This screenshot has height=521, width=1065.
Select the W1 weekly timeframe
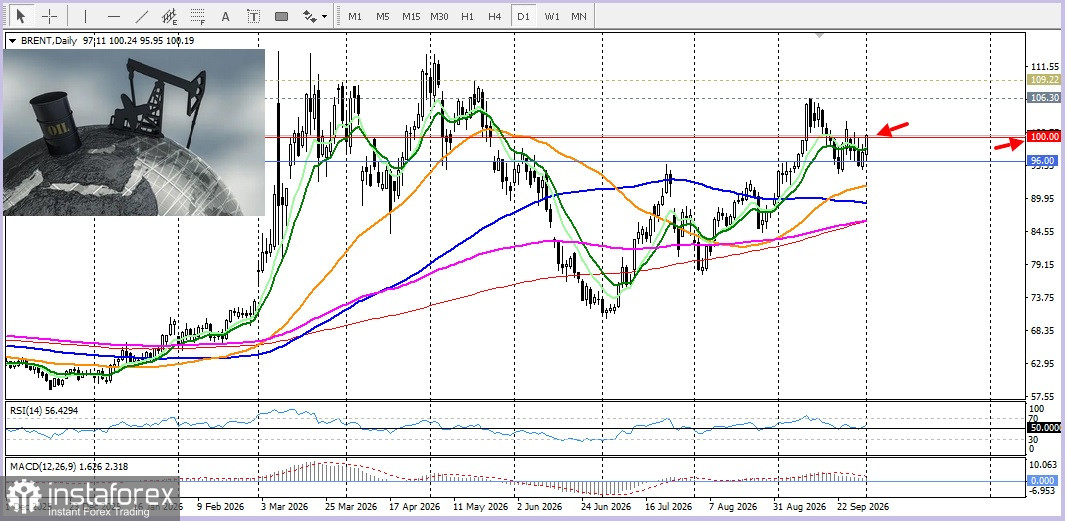[552, 16]
